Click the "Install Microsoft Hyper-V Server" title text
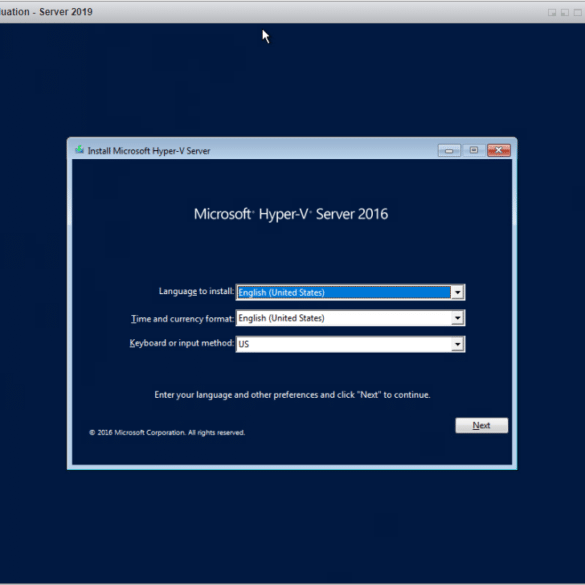The image size is (585, 585). (149, 151)
